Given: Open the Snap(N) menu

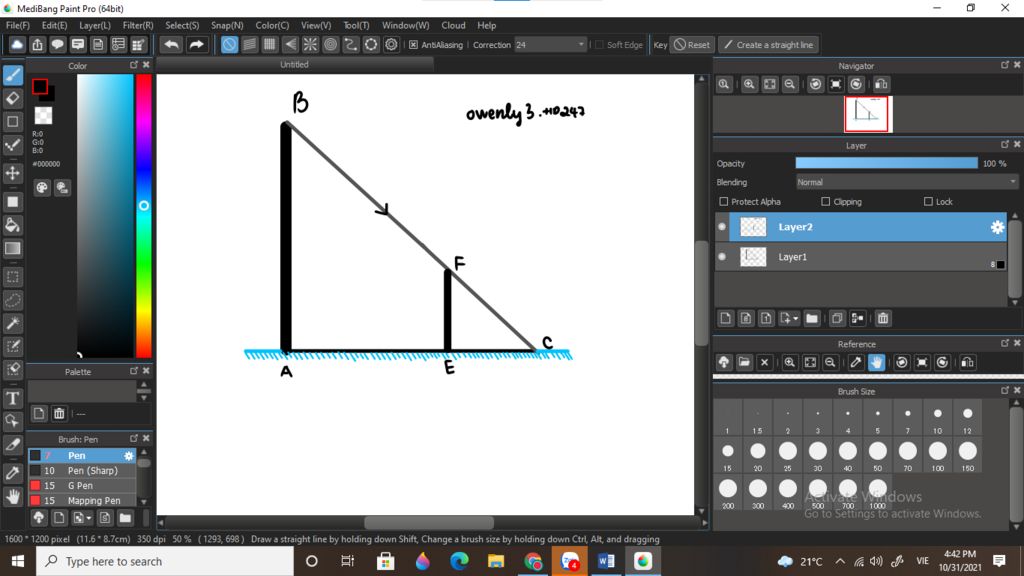Looking at the screenshot, I should click(227, 25).
